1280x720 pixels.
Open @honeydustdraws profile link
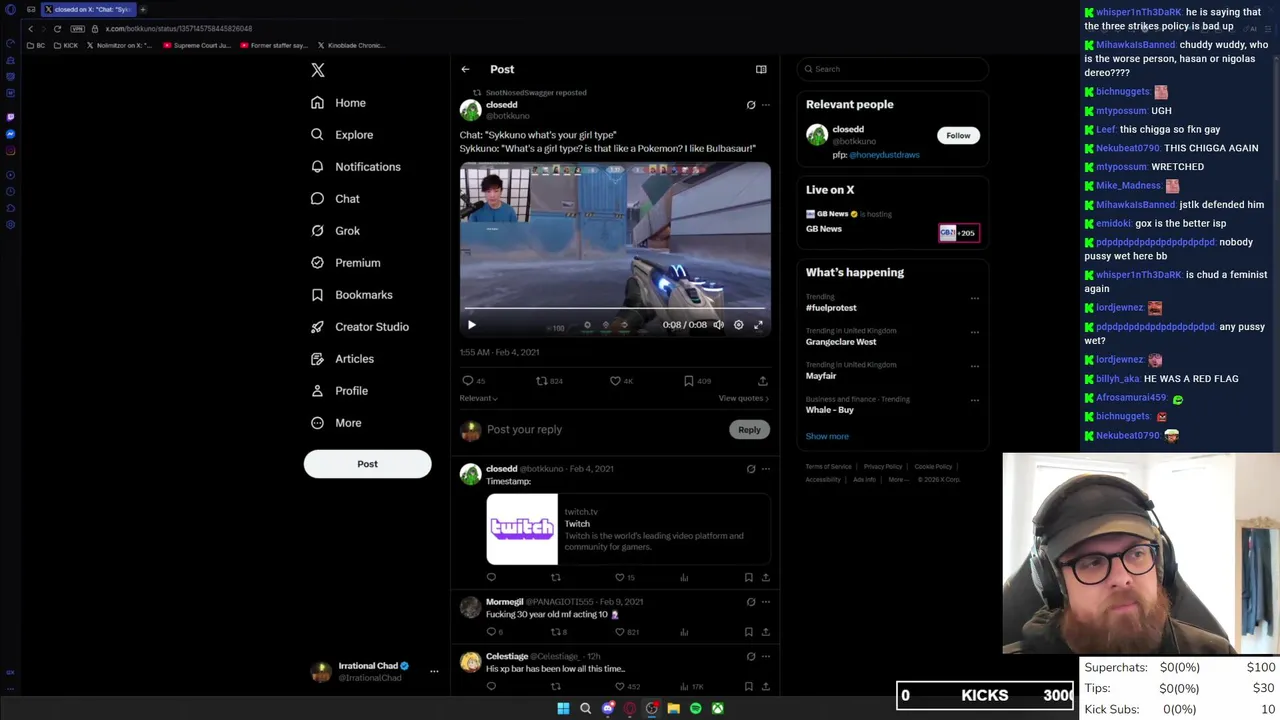tap(884, 155)
